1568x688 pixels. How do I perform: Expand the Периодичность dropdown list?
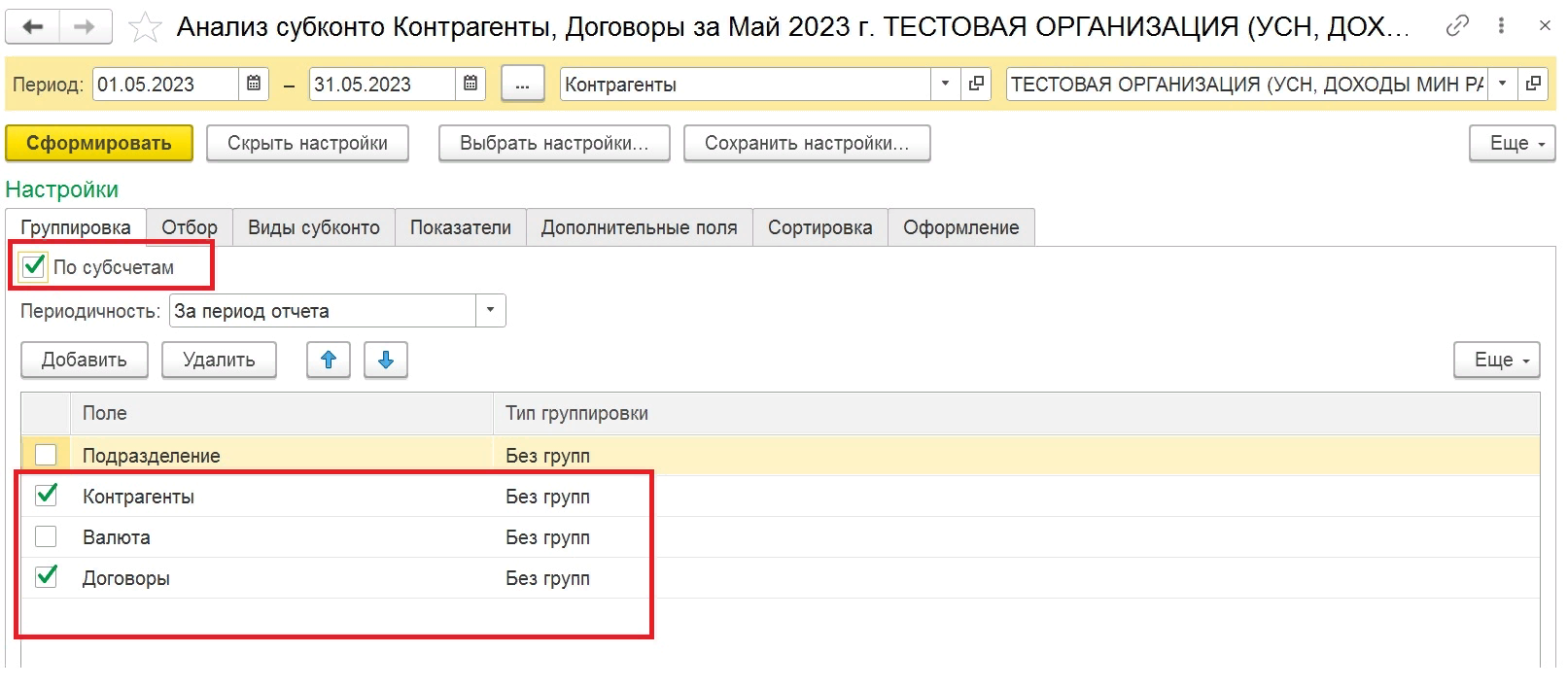coord(490,311)
